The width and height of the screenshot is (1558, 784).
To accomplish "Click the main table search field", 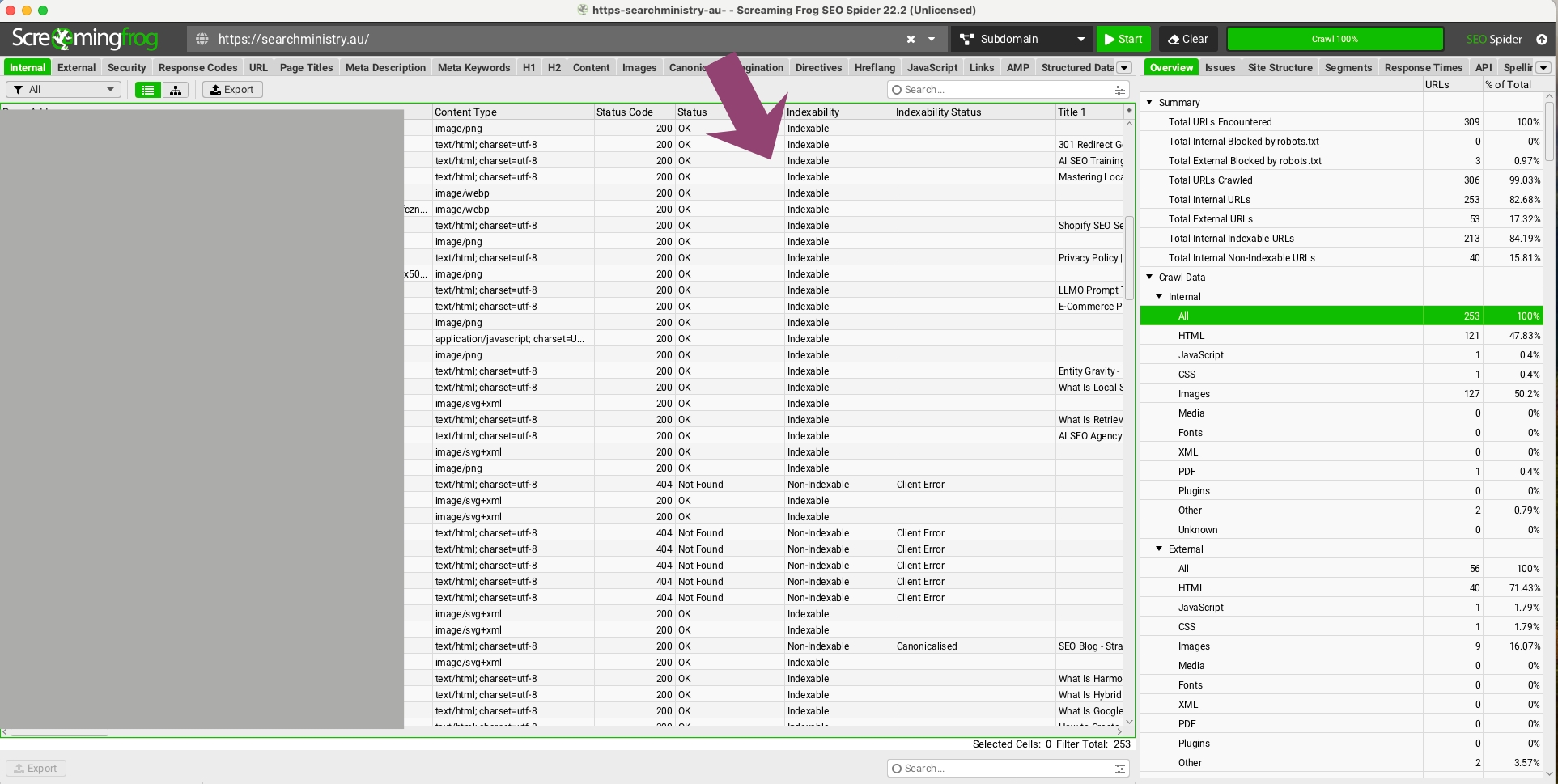I will pyautogui.click(x=1004, y=90).
